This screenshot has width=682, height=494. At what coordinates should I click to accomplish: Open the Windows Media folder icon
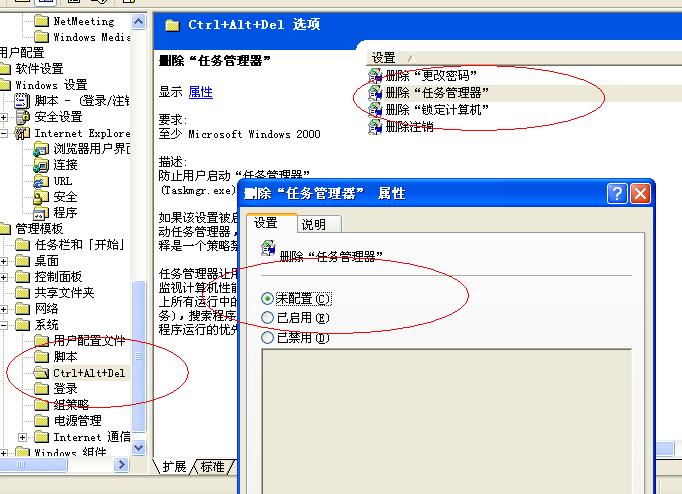[41, 37]
